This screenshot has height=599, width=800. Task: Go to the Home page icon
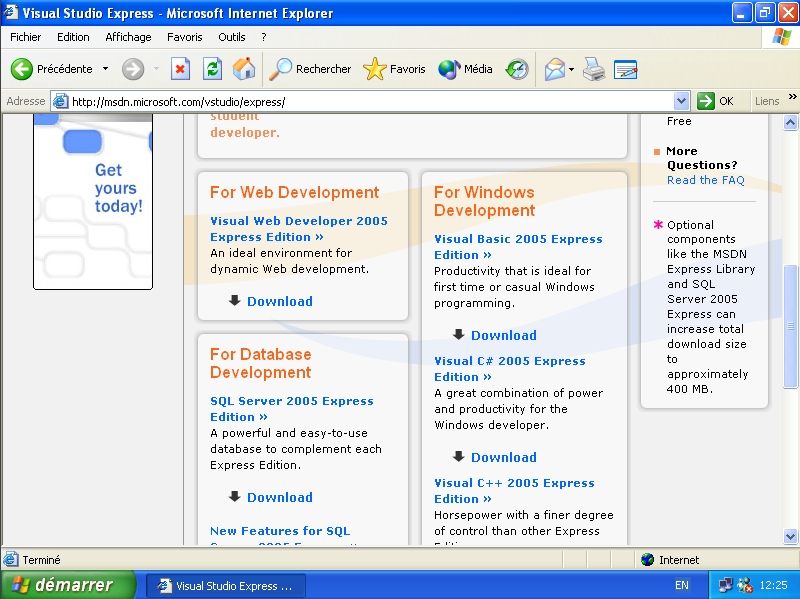[243, 69]
